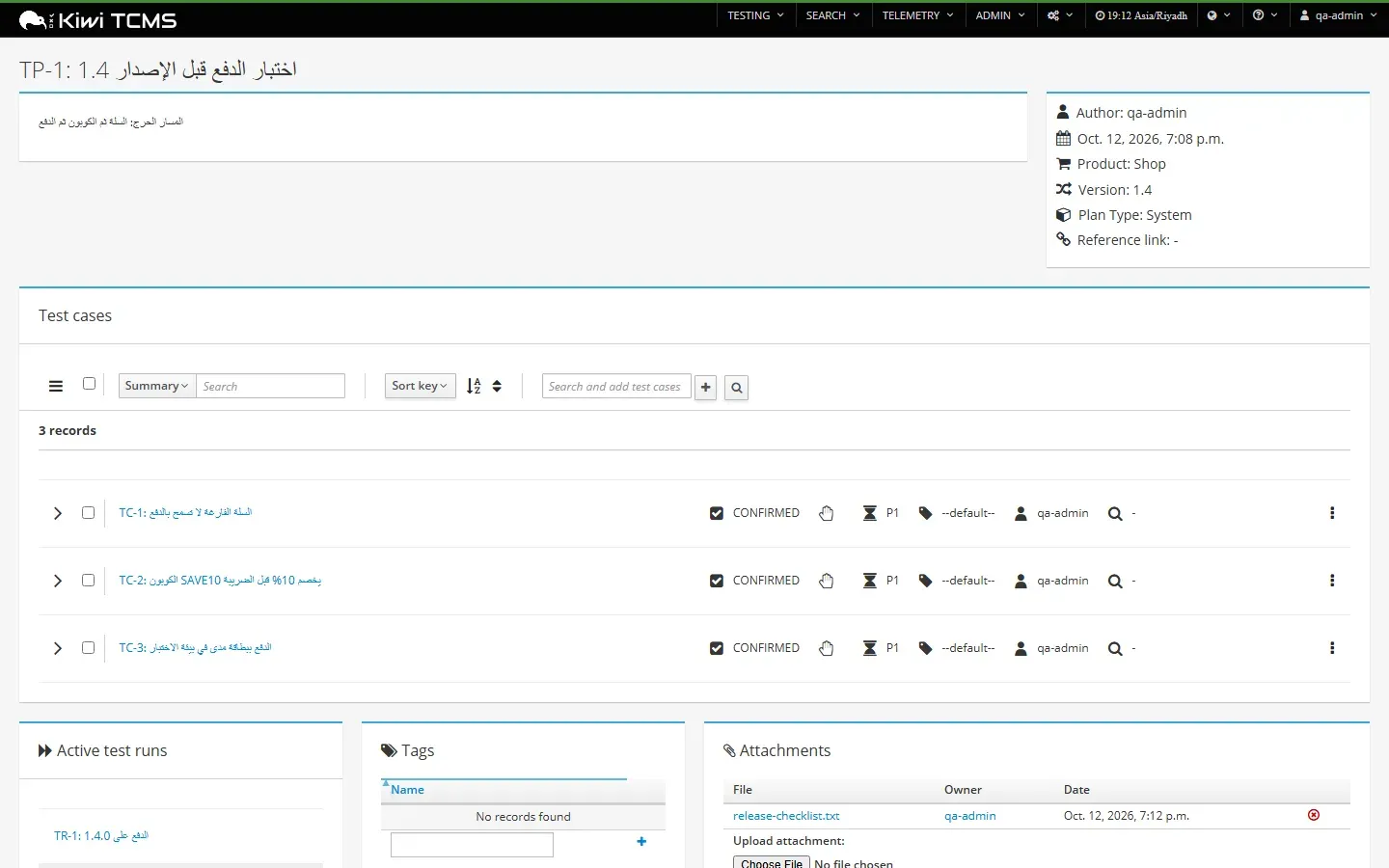
Task: Click the plus icon to add tag
Action: click(641, 842)
